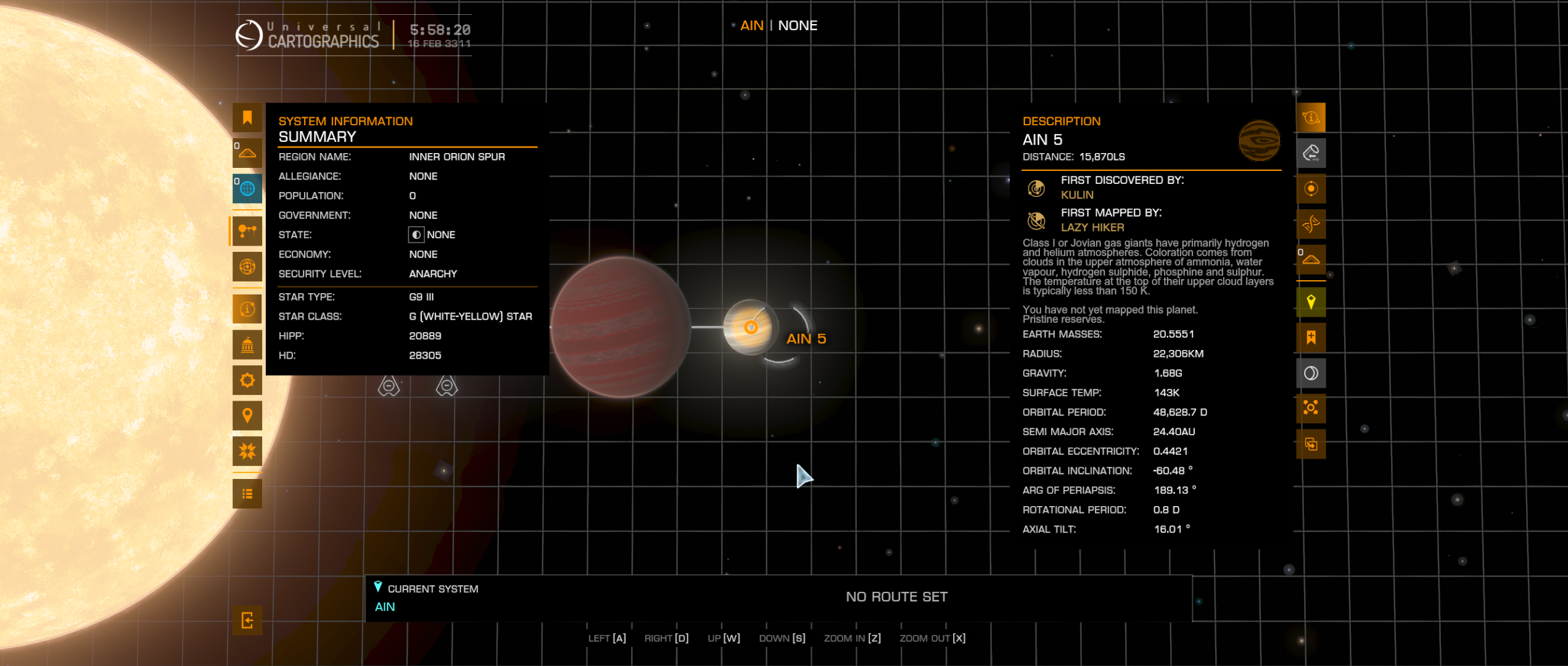
Task: Open the system information tab icon
Action: tap(247, 309)
